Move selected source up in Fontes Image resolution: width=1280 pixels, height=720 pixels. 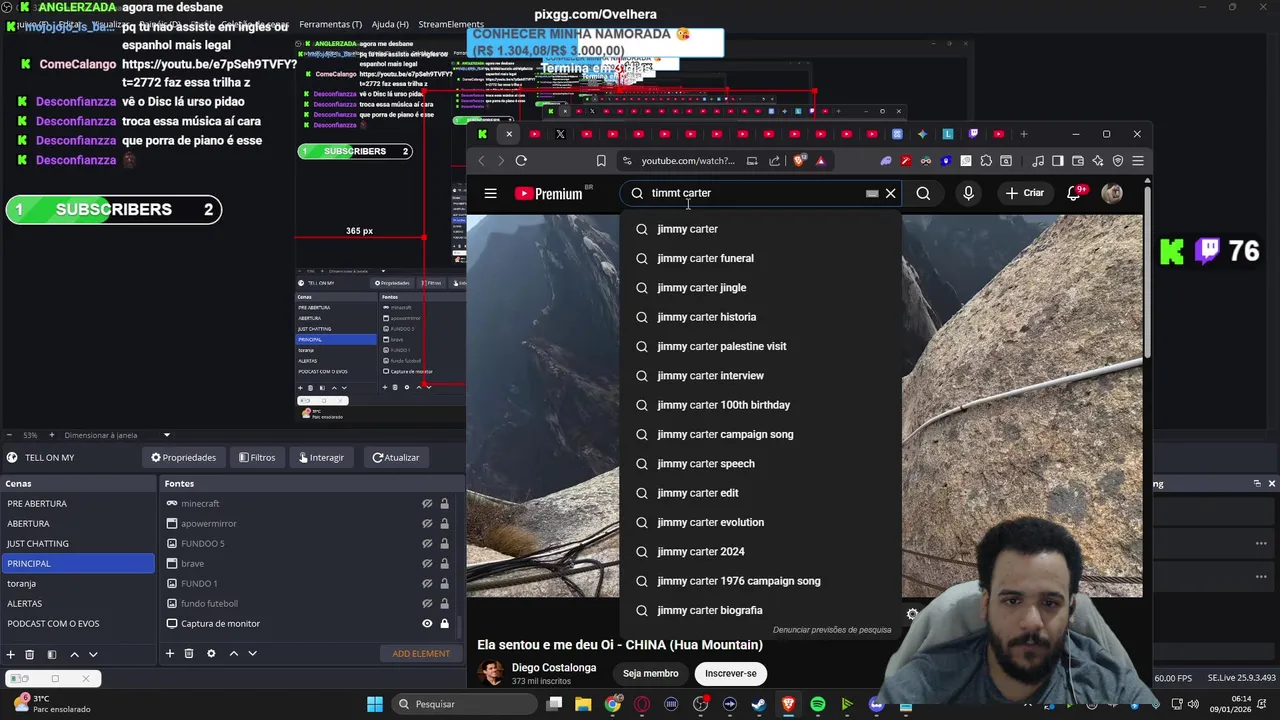pyautogui.click(x=234, y=654)
